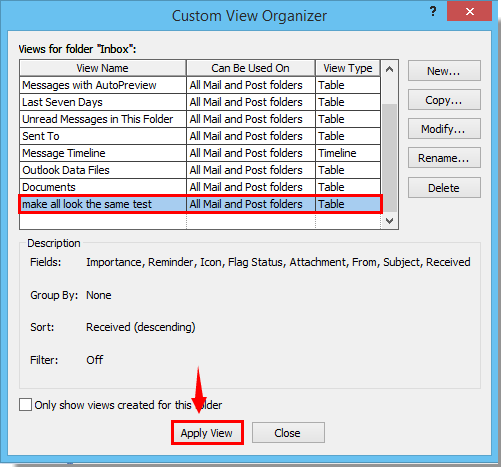Click the Rename... button
Viewport: 501px width, 467px height.
tap(444, 158)
